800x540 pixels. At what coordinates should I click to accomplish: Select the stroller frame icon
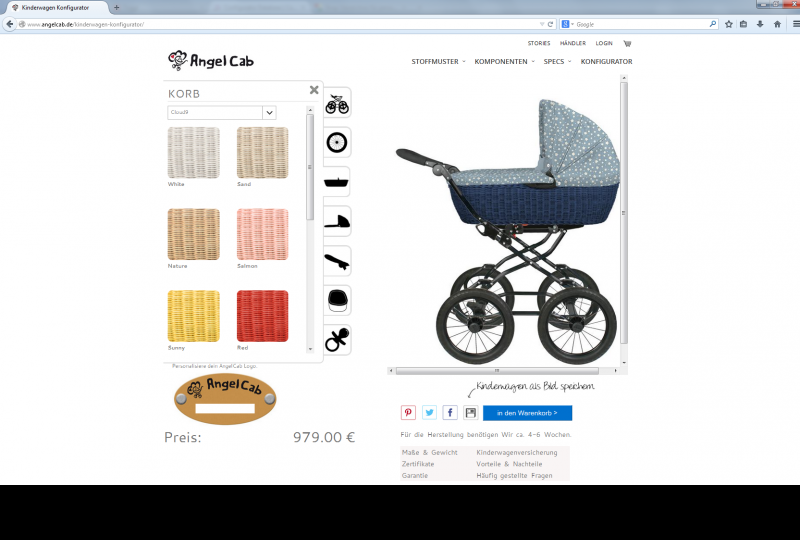(x=337, y=103)
